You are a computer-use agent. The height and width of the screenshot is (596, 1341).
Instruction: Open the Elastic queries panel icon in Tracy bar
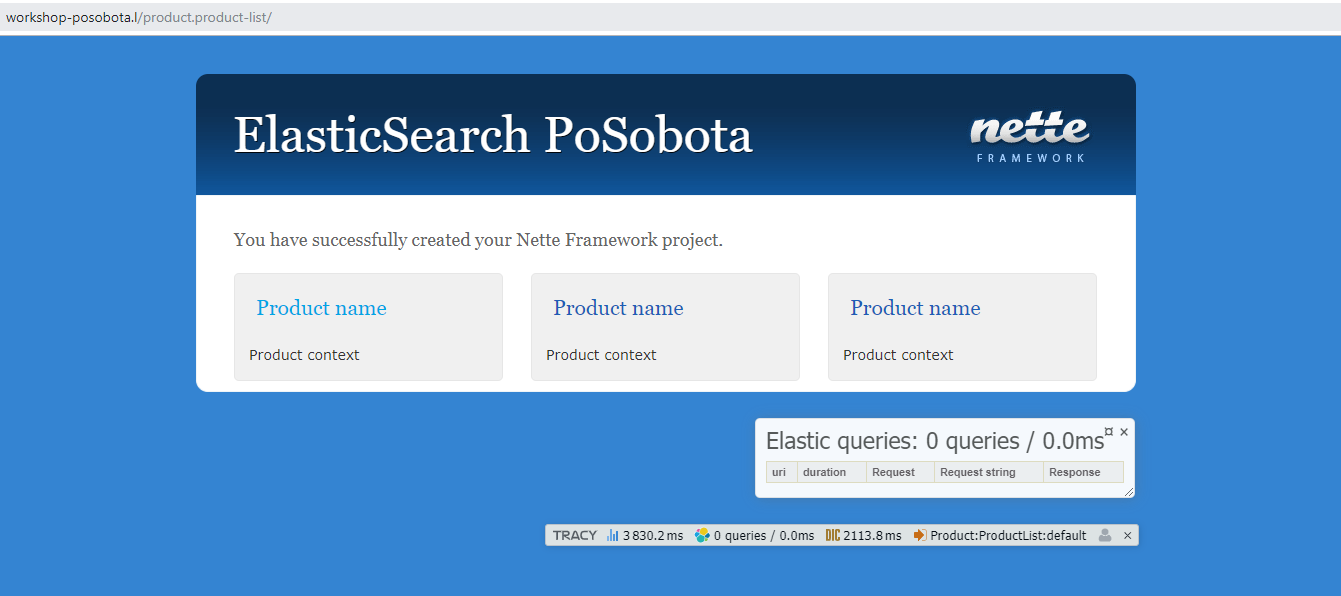point(702,535)
